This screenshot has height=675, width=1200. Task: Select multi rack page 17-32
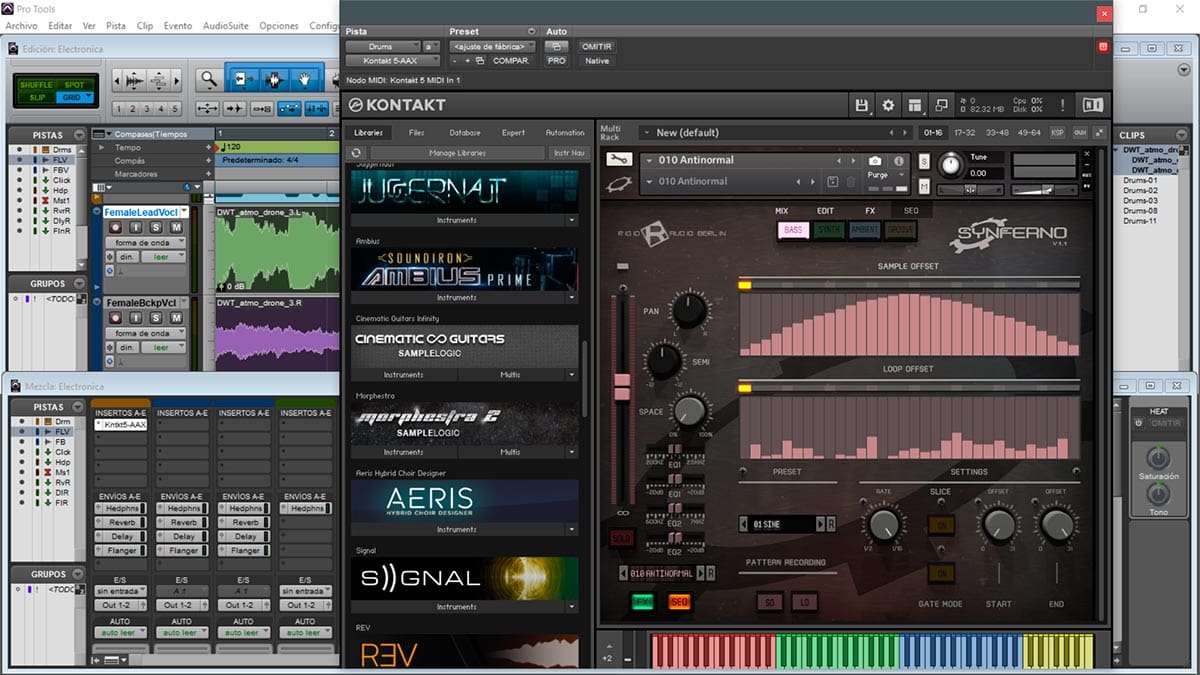[x=965, y=132]
